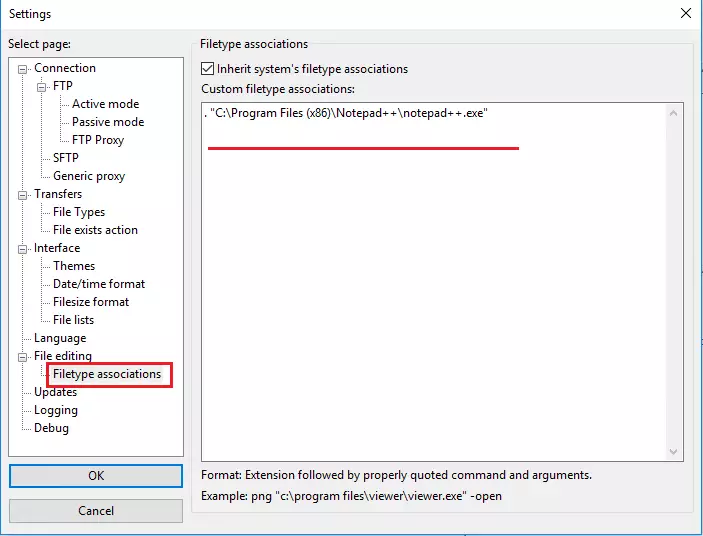703x536 pixels.
Task: Click inside the custom filetype associations box
Action: [x=434, y=282]
